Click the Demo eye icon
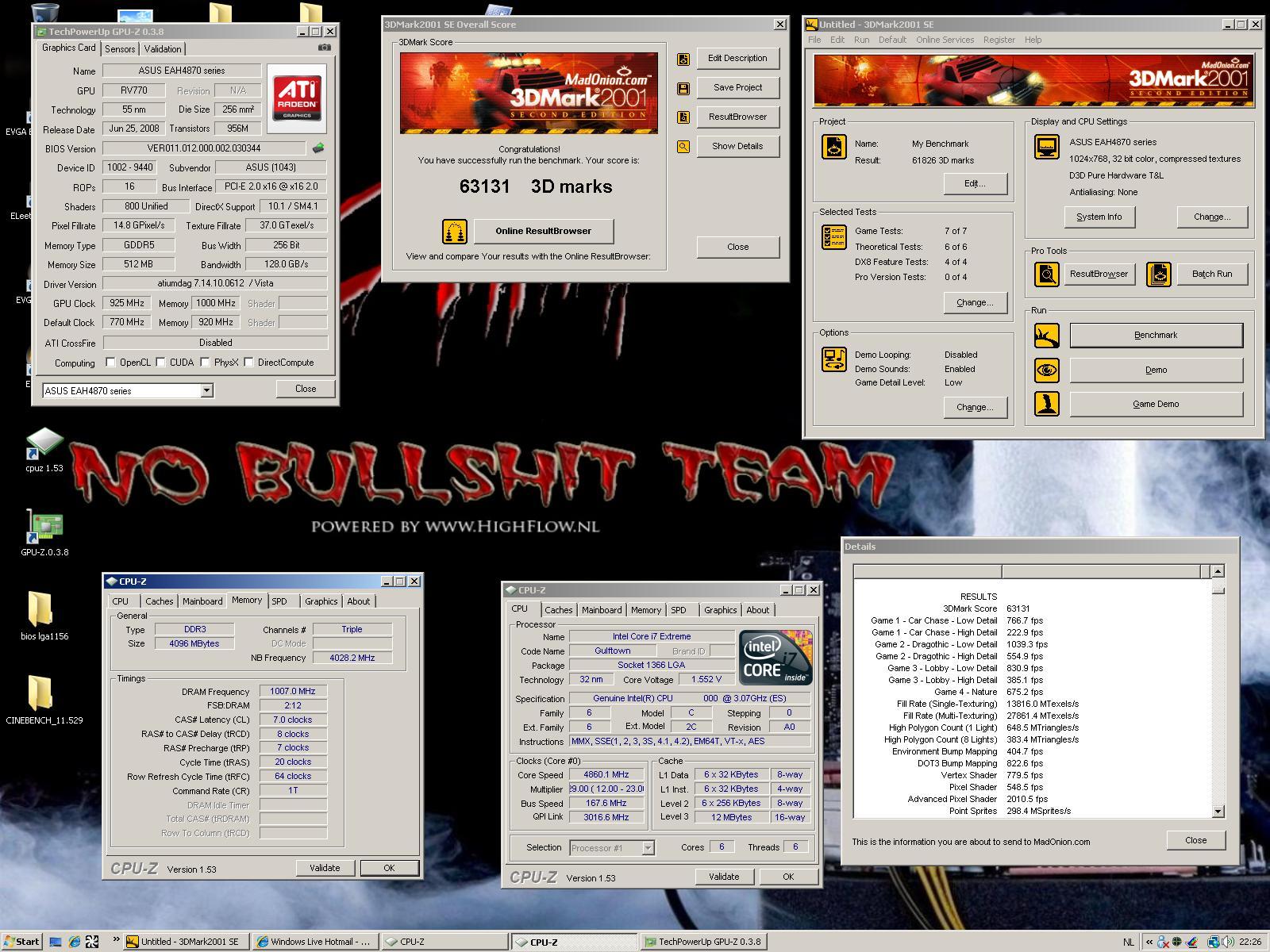The width and height of the screenshot is (1270, 952). tap(1047, 370)
